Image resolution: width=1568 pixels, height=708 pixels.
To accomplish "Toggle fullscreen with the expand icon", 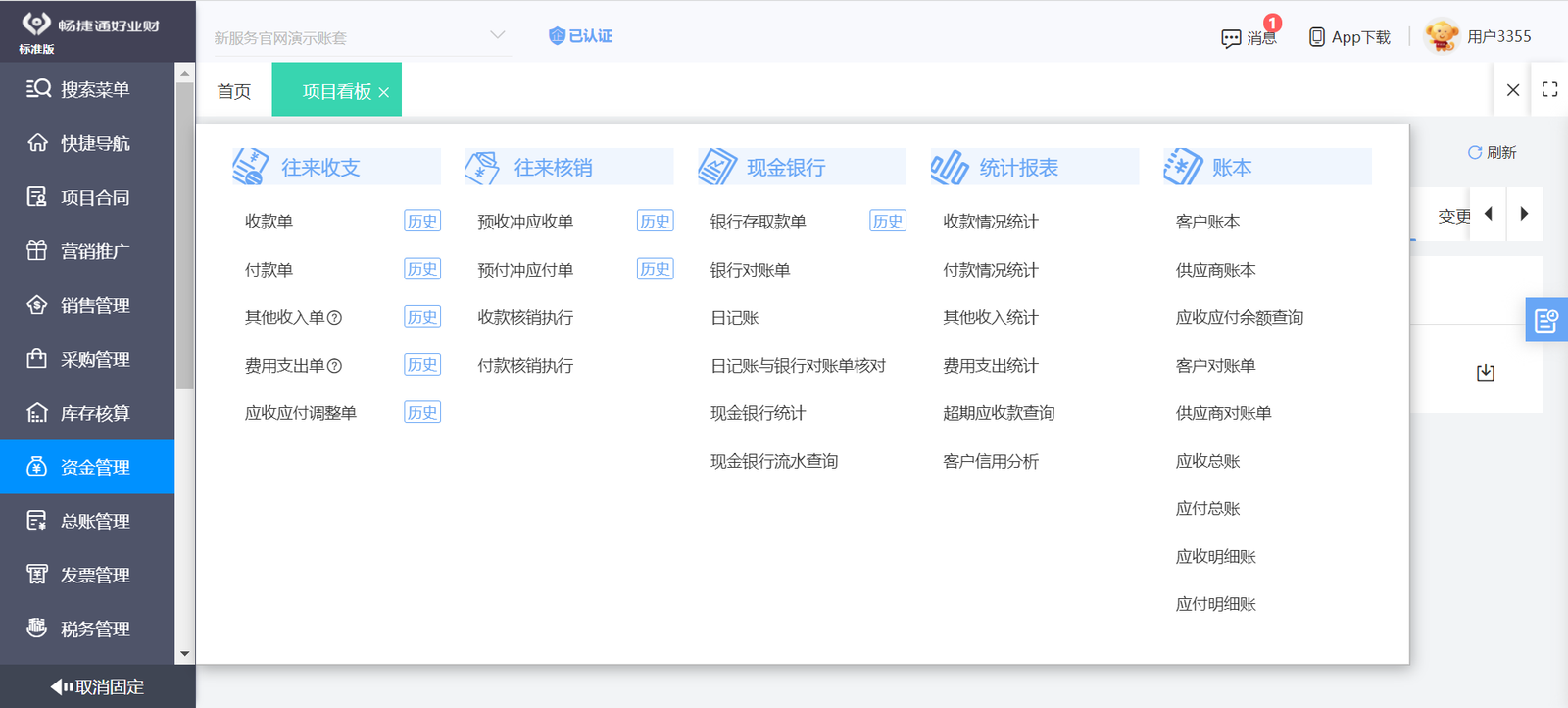I will pyautogui.click(x=1549, y=89).
